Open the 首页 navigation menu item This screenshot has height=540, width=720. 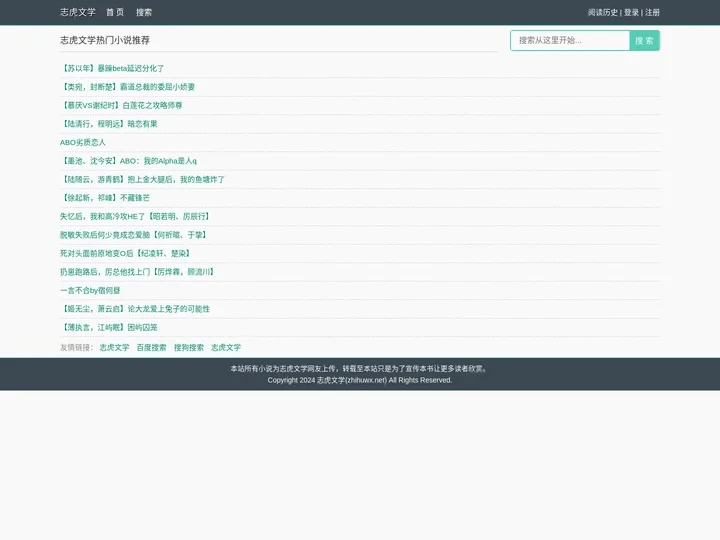[x=115, y=12]
